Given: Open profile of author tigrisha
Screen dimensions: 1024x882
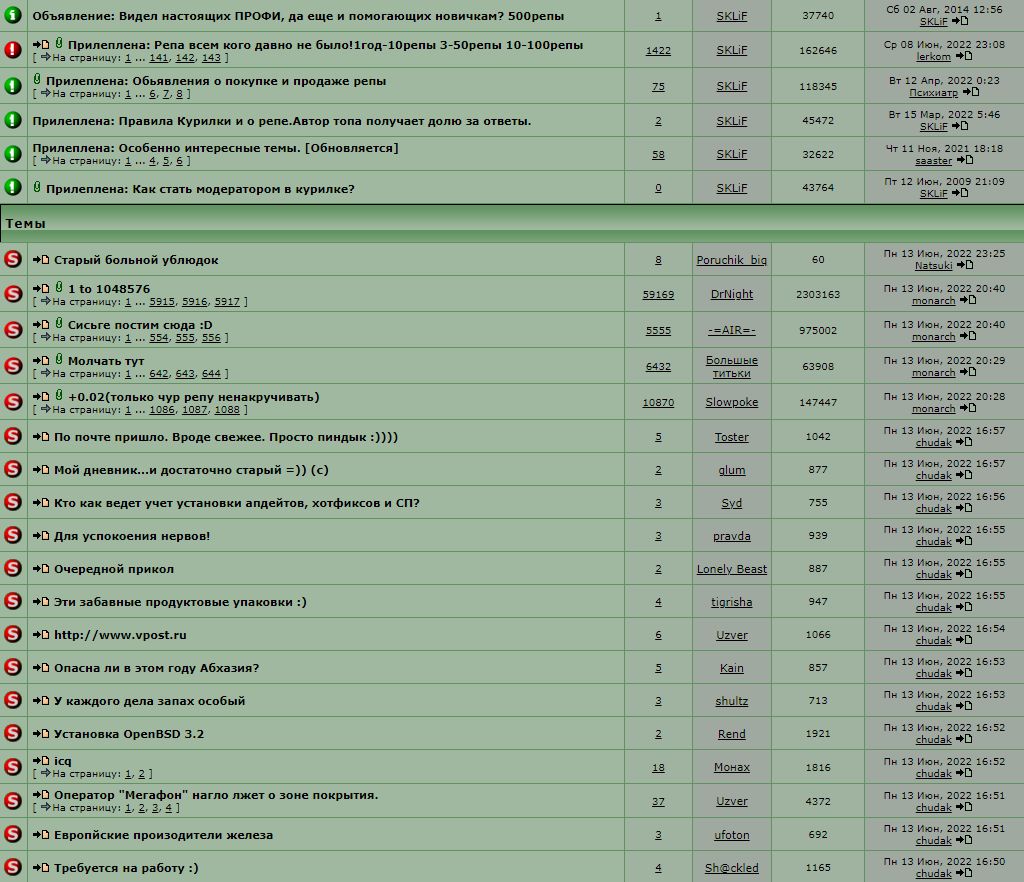Looking at the screenshot, I should (x=731, y=602).
